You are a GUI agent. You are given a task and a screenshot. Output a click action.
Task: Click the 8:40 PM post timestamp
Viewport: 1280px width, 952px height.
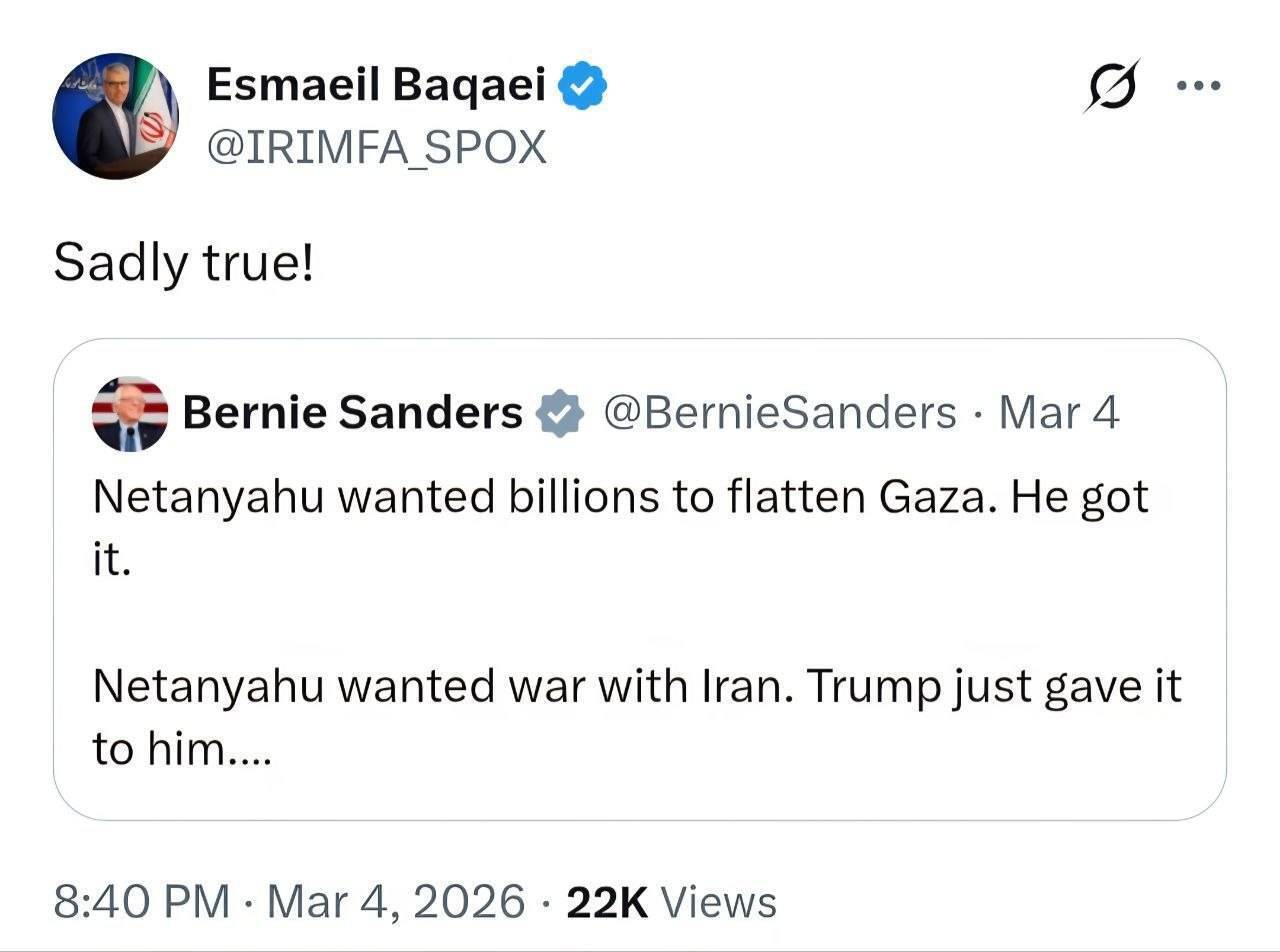pos(141,901)
